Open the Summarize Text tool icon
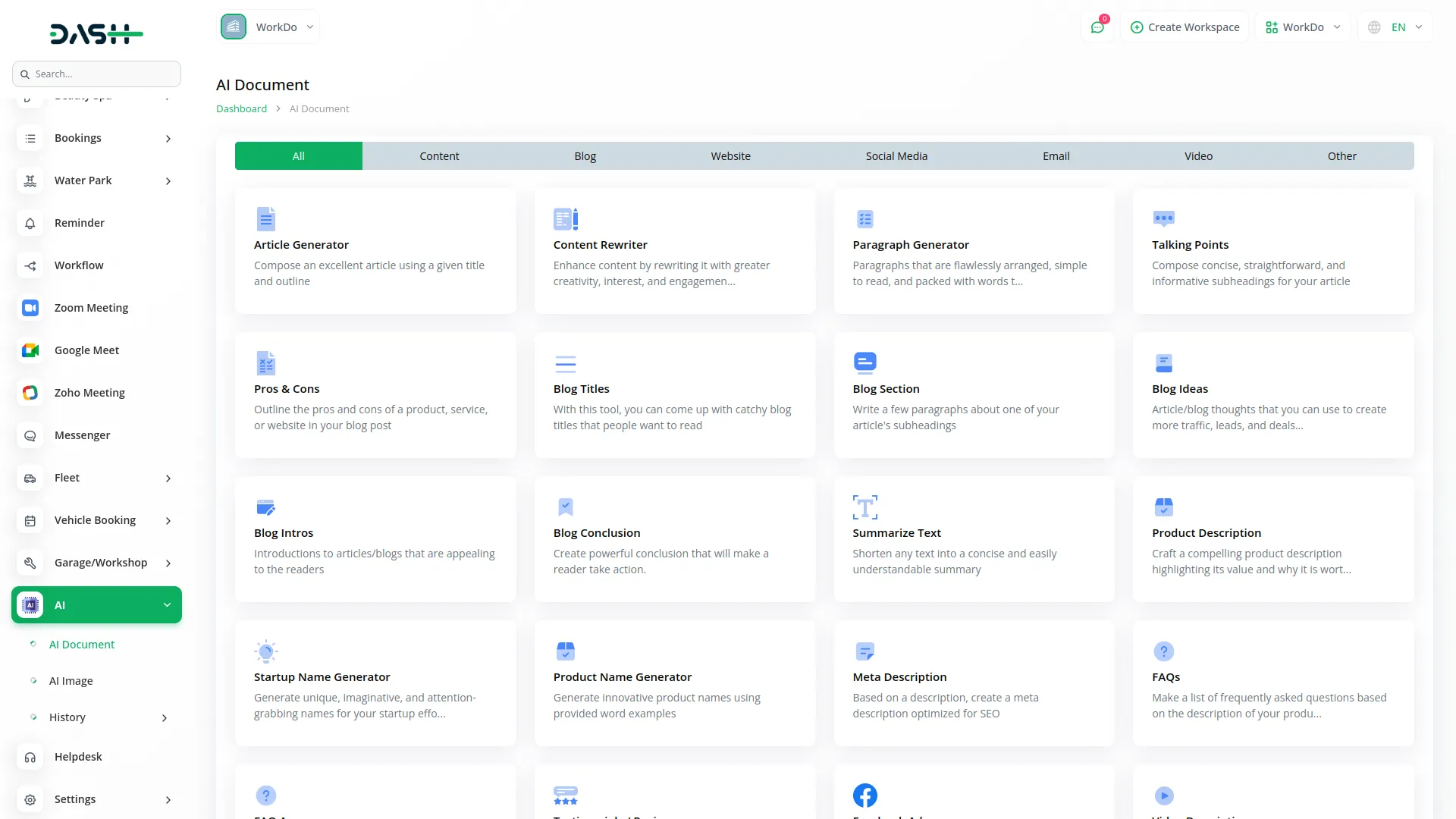 (x=864, y=507)
